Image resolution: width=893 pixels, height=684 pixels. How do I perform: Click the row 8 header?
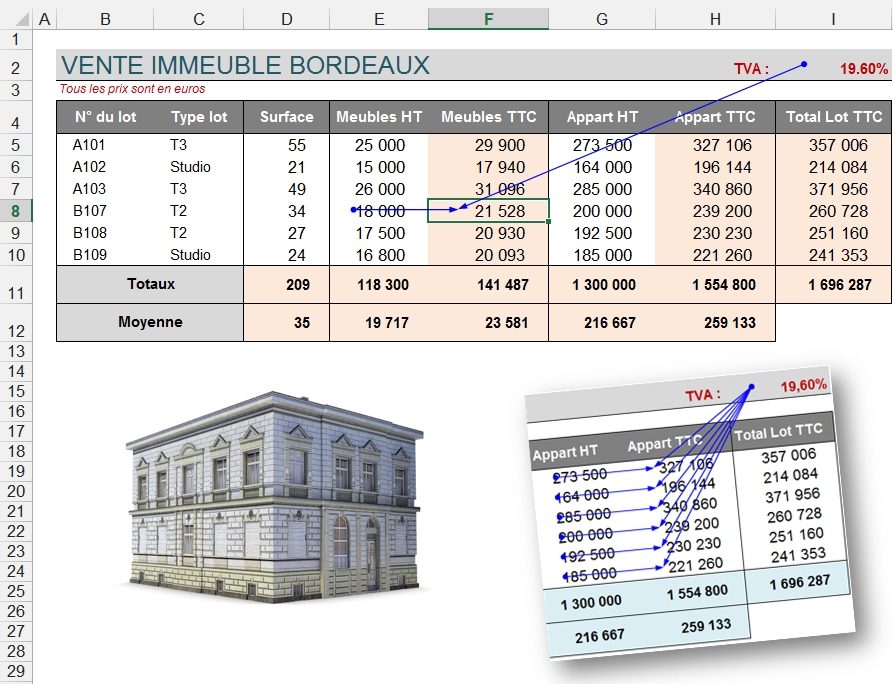16,211
